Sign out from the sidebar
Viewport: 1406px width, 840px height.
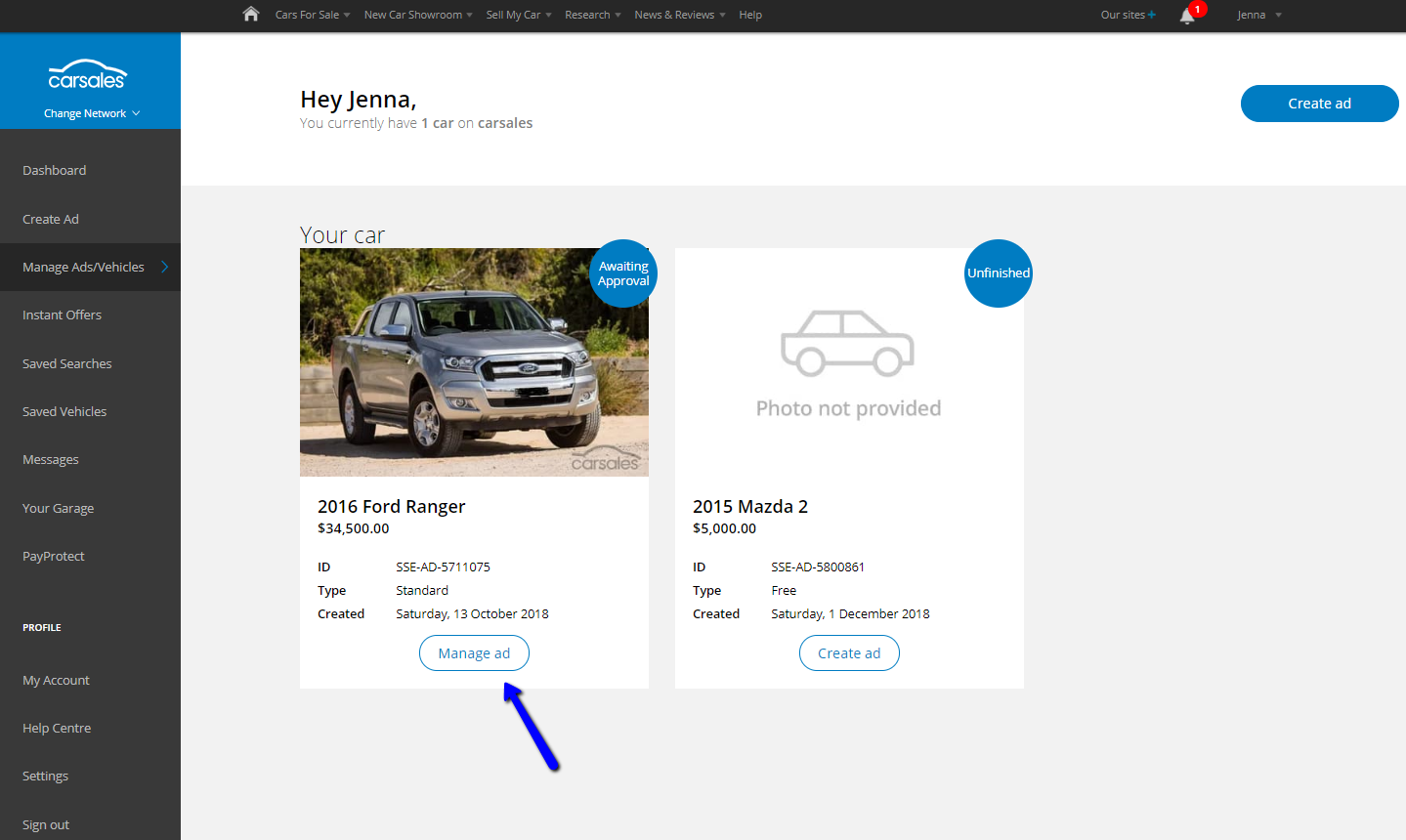pyautogui.click(x=46, y=824)
